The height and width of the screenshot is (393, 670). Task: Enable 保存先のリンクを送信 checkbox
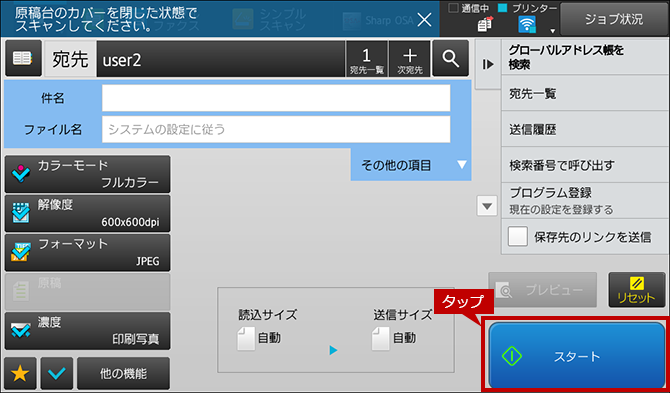pos(518,237)
